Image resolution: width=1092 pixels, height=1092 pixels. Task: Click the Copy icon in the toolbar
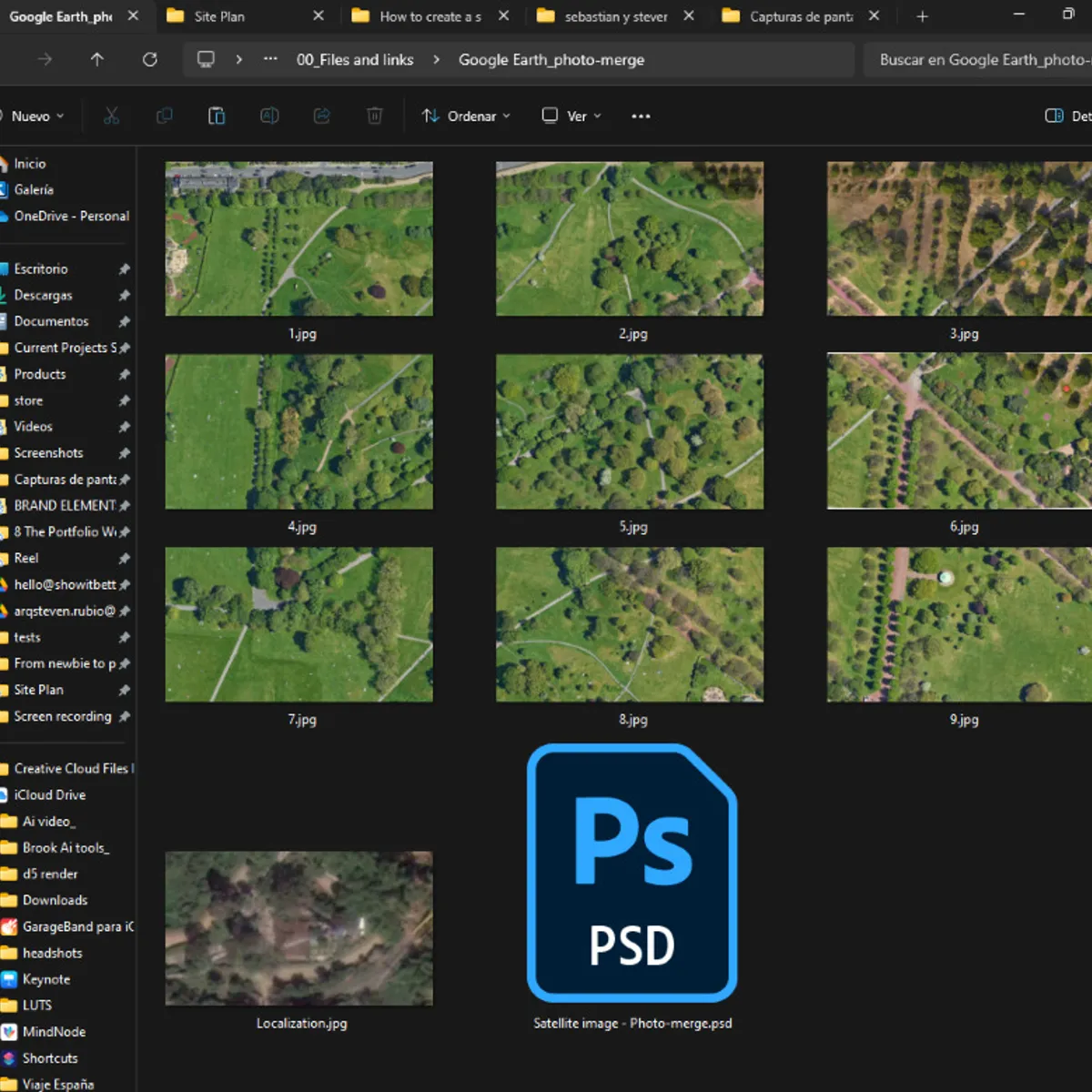click(165, 116)
